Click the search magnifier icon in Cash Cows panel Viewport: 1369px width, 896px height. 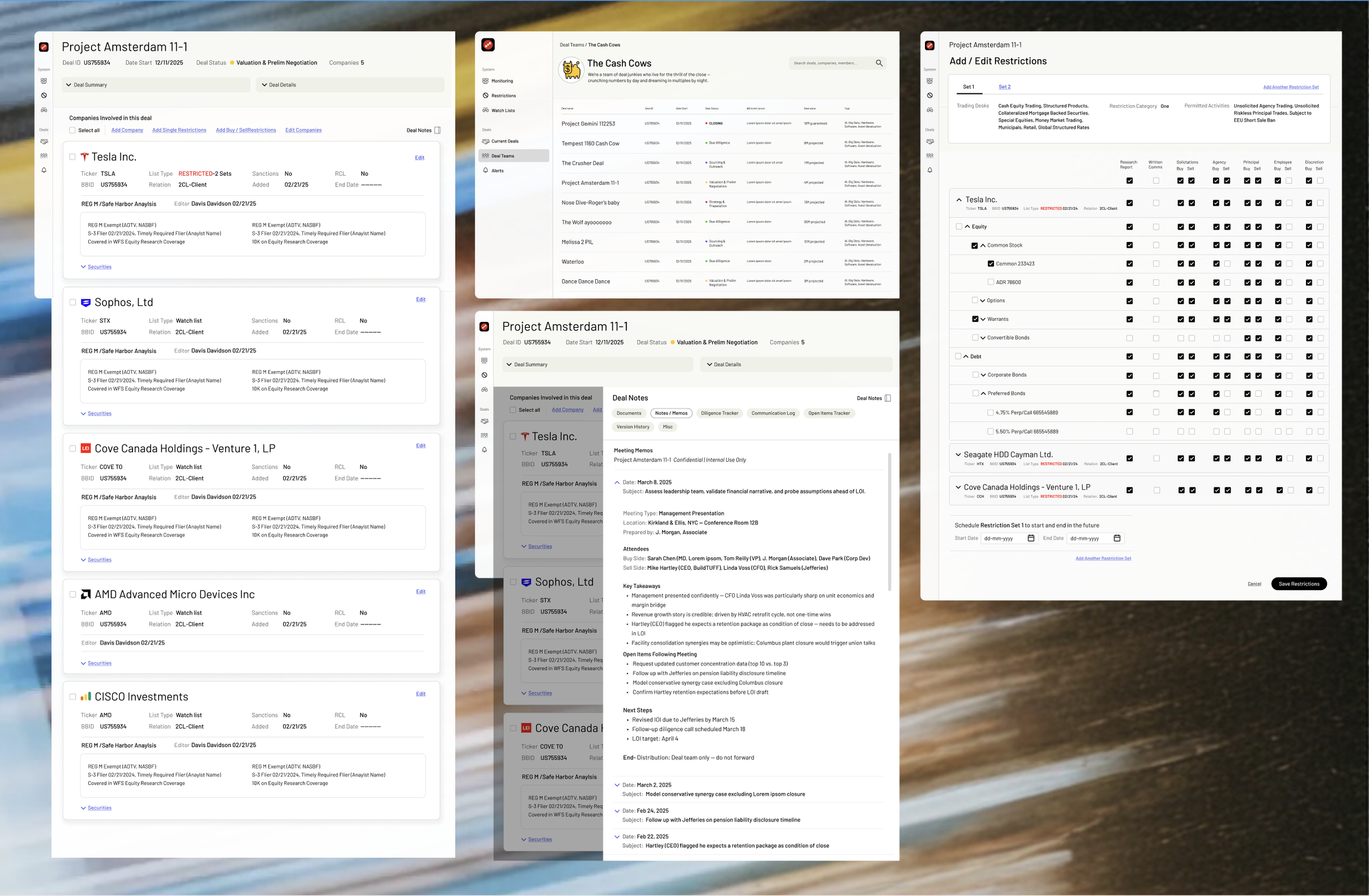tap(879, 63)
